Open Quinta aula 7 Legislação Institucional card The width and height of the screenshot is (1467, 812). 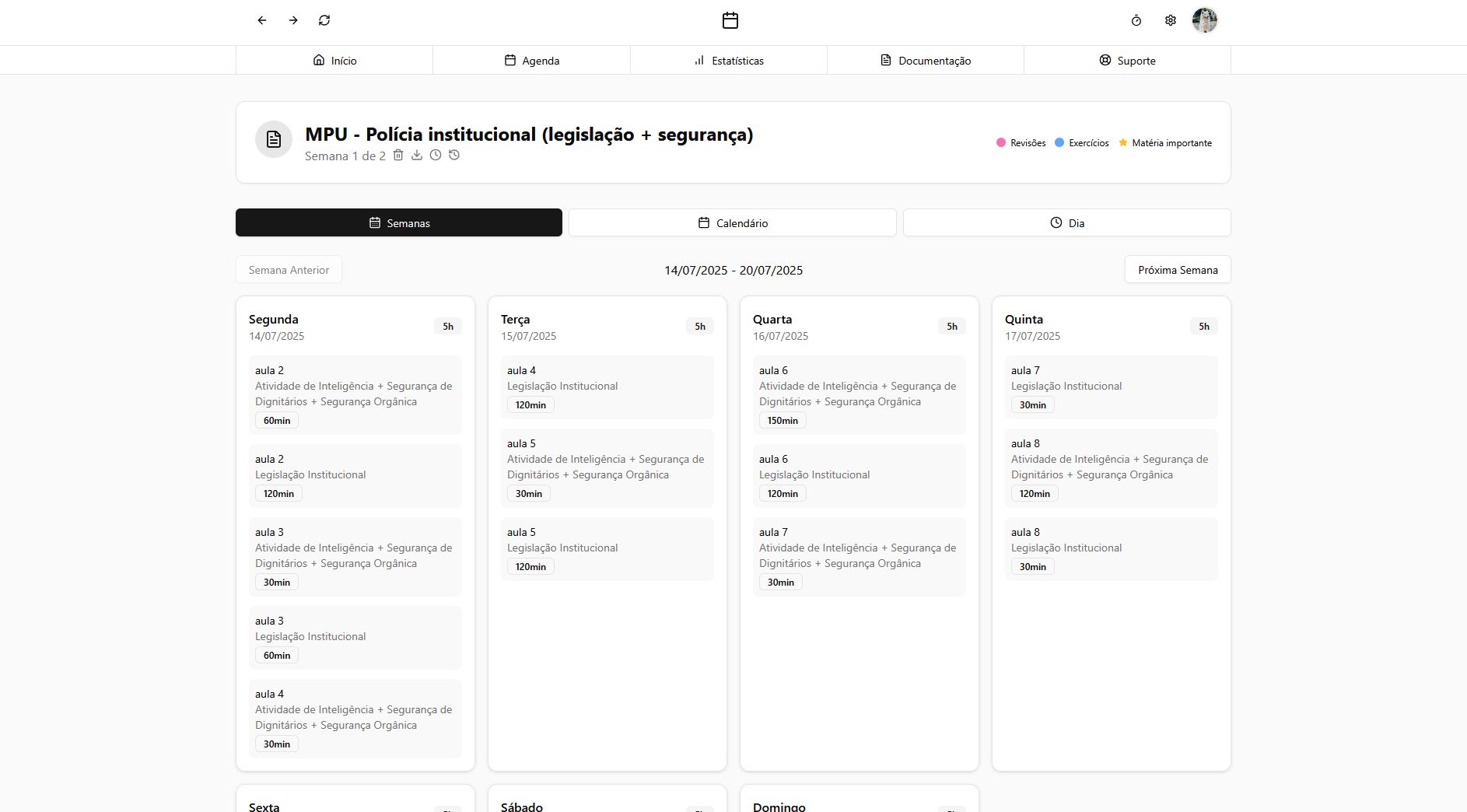point(1112,387)
